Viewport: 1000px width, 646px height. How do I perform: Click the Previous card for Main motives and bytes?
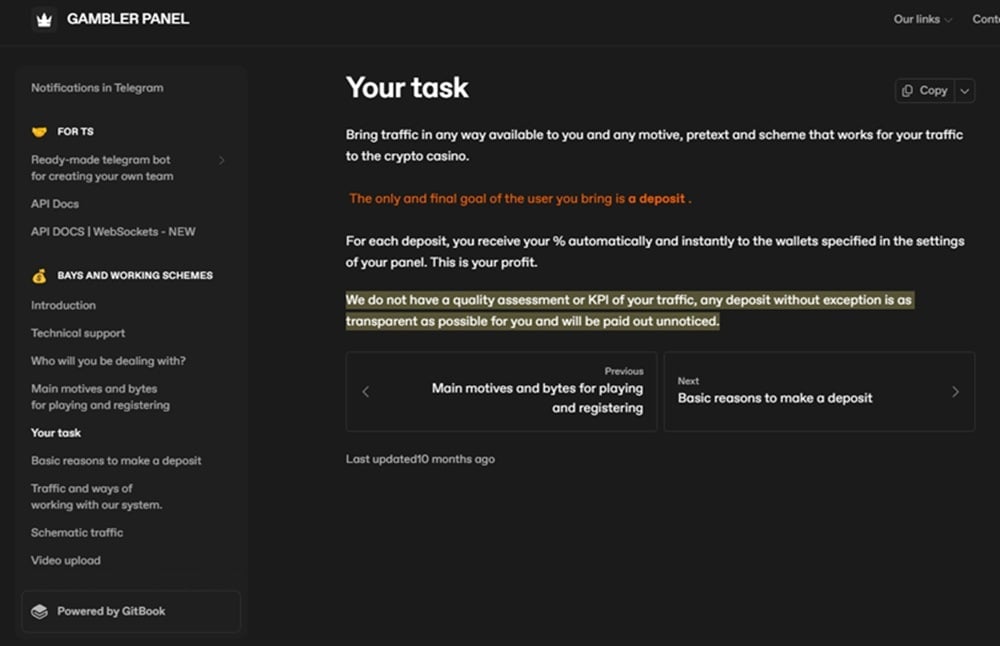click(x=500, y=391)
